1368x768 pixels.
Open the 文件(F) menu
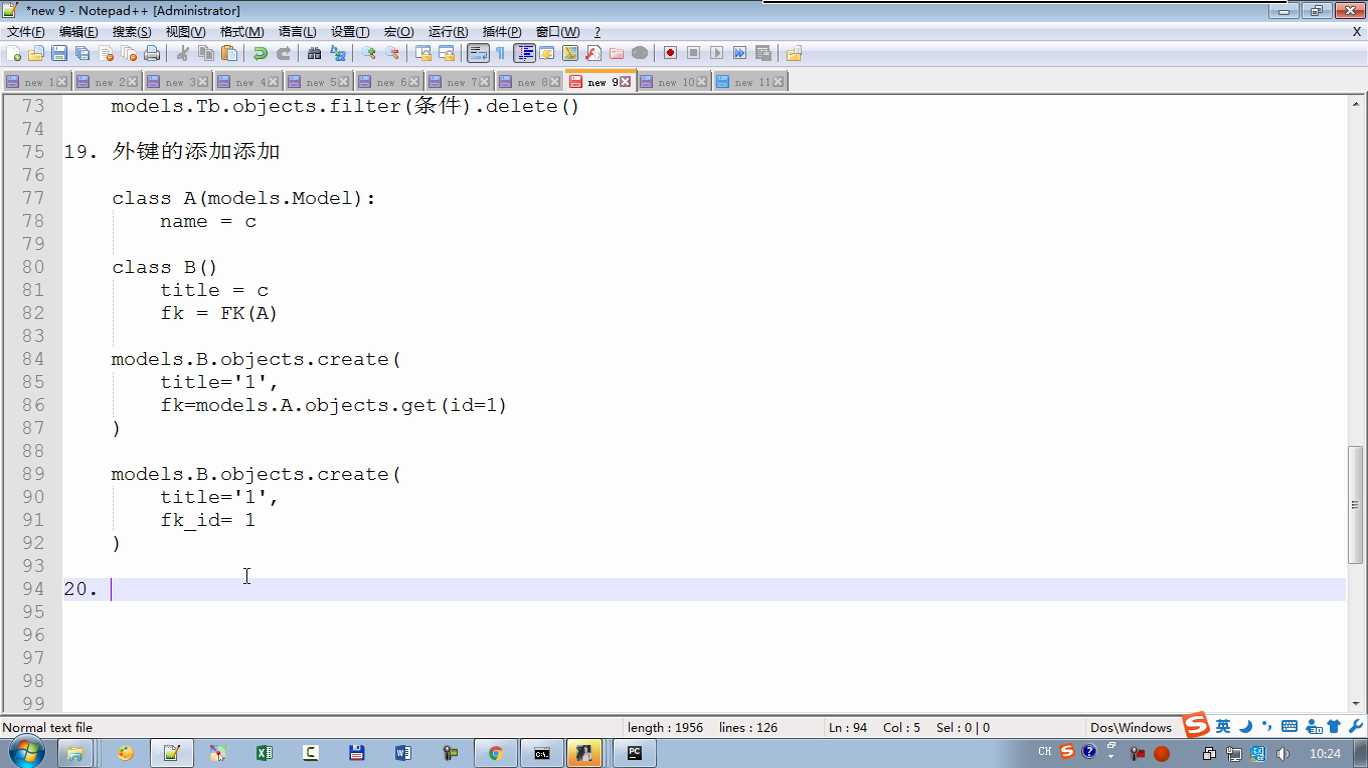pyautogui.click(x=26, y=32)
